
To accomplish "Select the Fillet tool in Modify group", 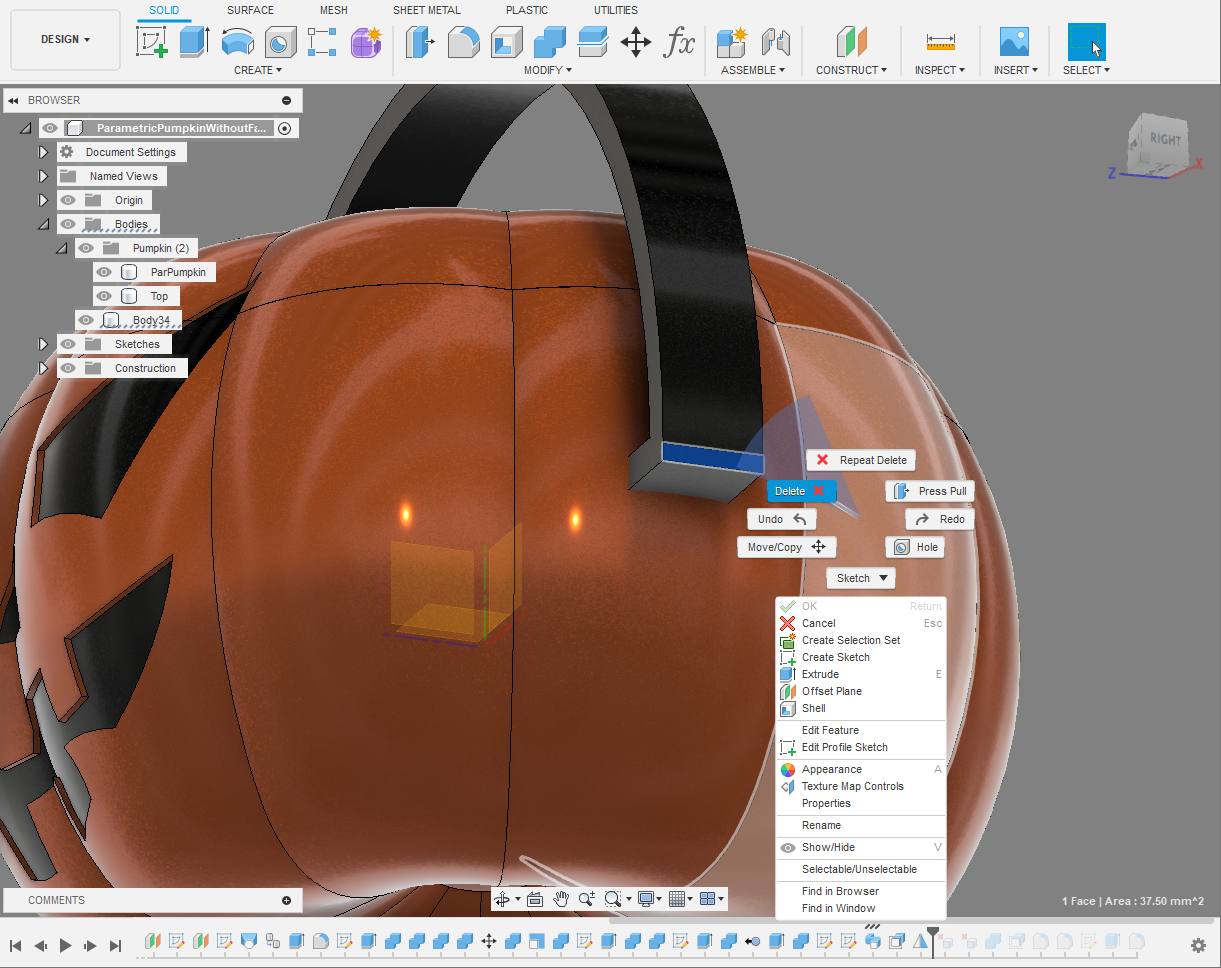I will [463, 42].
